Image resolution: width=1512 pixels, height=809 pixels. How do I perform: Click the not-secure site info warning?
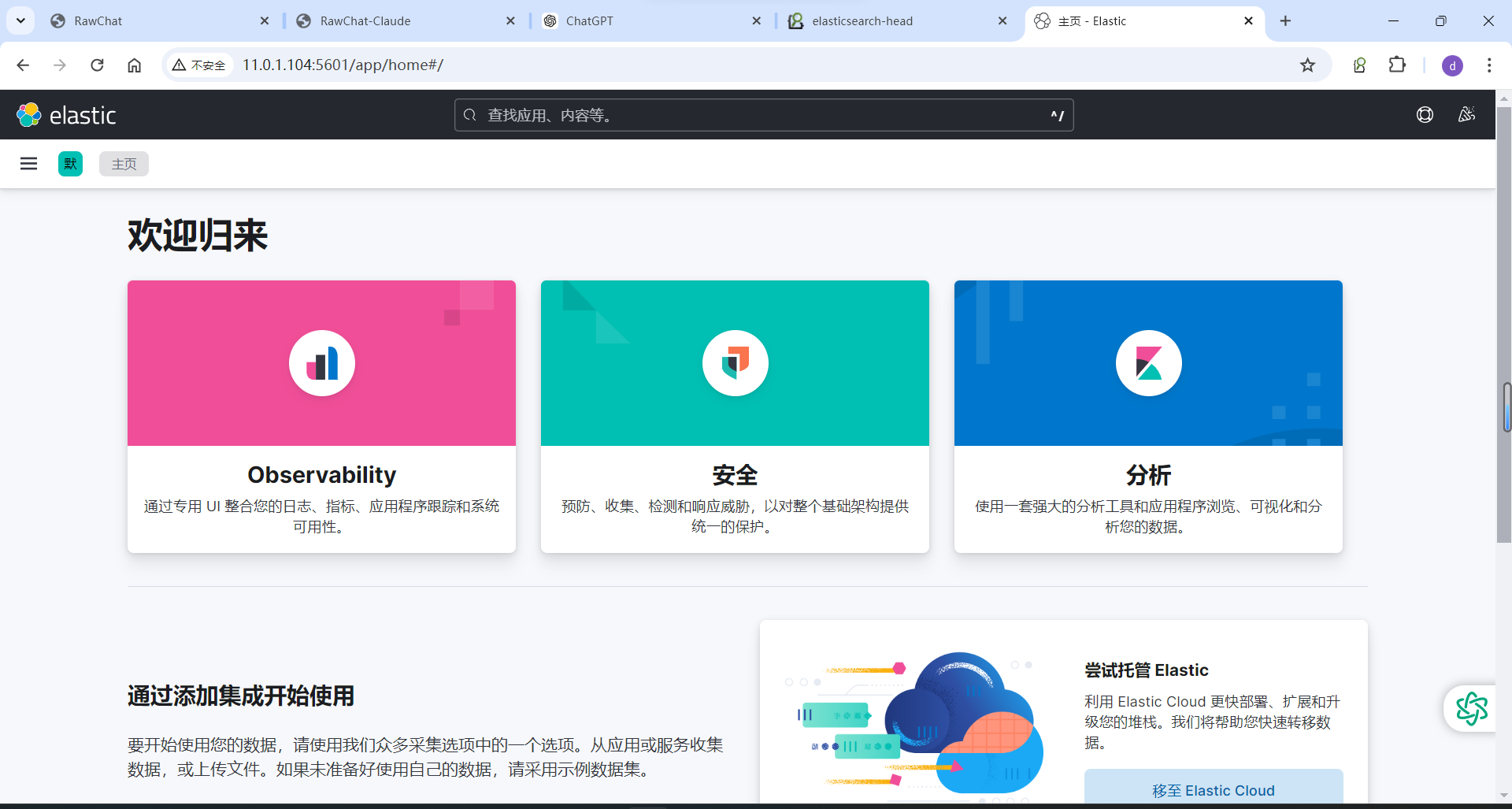pyautogui.click(x=199, y=65)
